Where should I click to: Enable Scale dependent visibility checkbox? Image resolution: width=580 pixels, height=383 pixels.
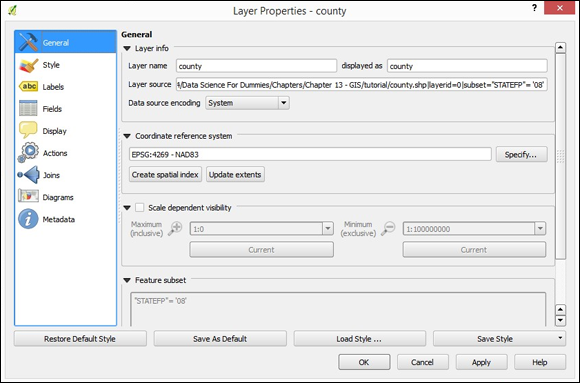tap(139, 208)
